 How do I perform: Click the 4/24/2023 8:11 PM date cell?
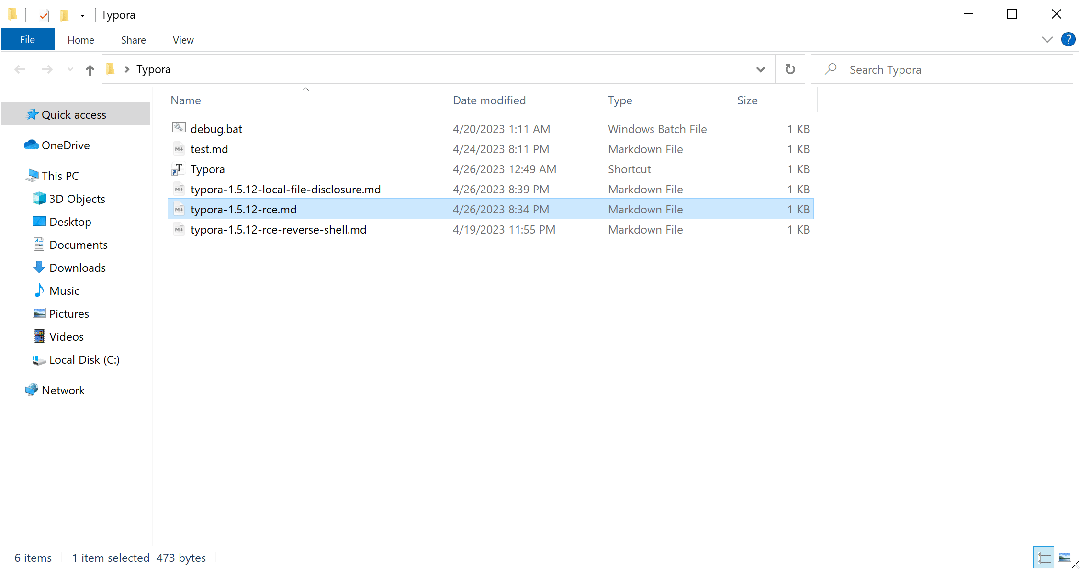(x=501, y=149)
